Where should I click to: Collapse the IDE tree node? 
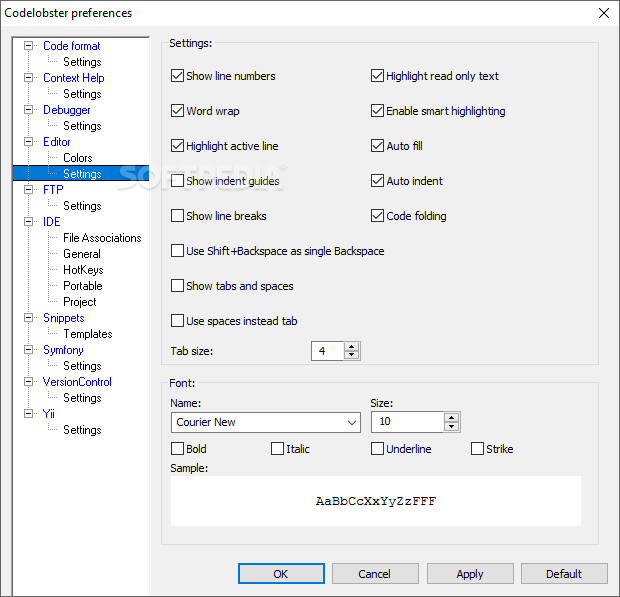click(x=28, y=221)
